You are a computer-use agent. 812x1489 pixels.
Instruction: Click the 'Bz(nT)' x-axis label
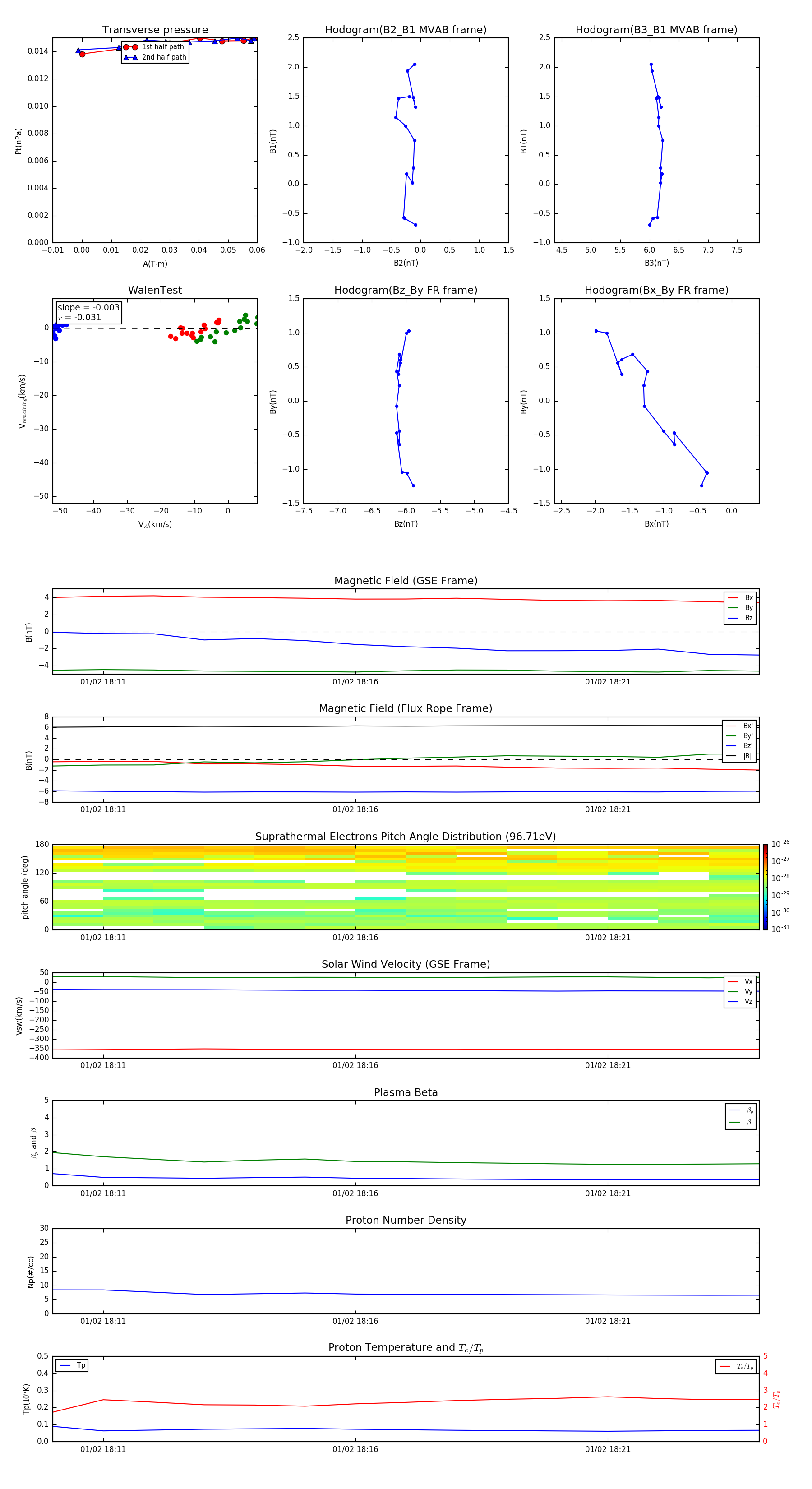coord(406,524)
